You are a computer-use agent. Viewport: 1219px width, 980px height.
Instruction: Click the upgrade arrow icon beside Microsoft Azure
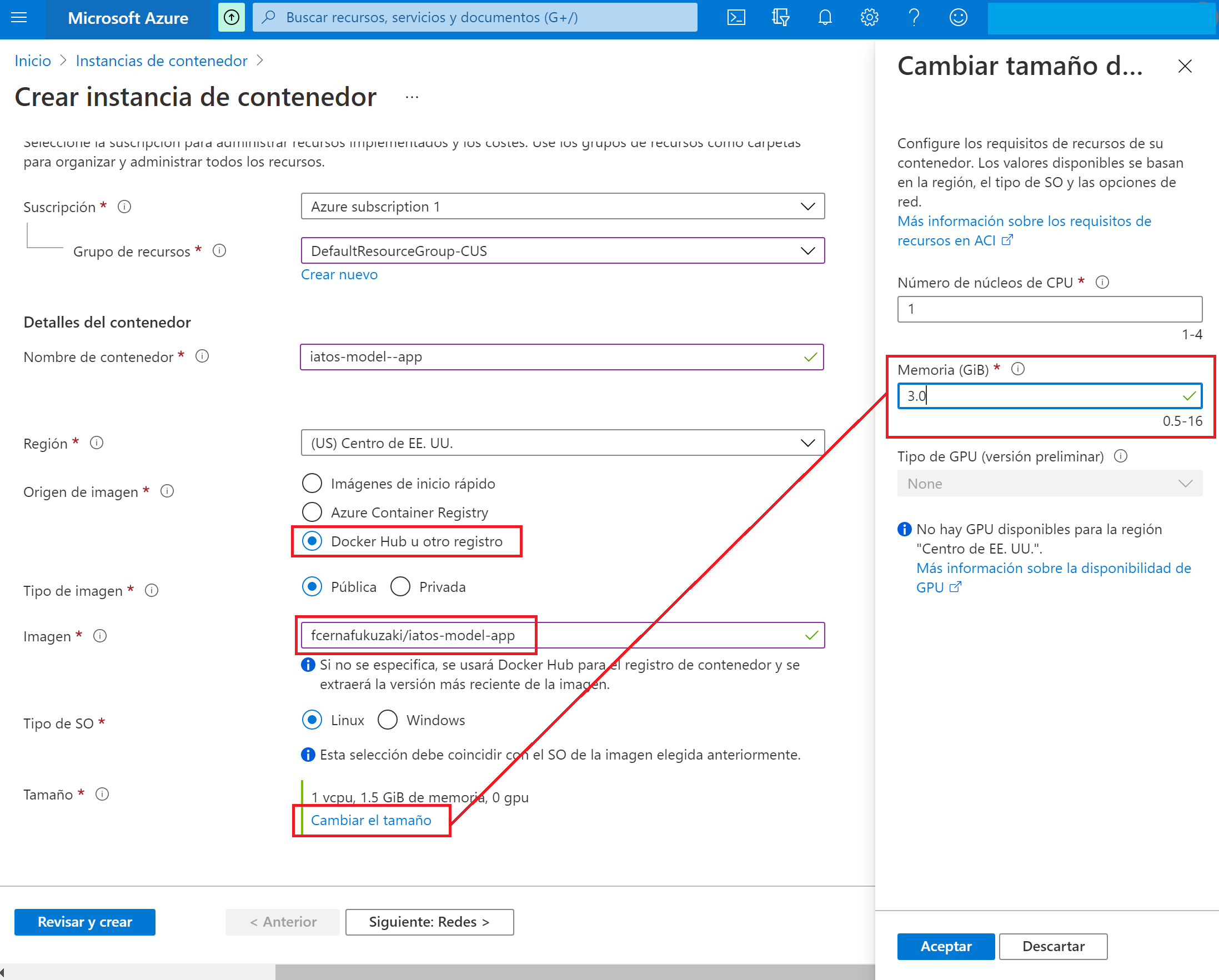(x=231, y=18)
